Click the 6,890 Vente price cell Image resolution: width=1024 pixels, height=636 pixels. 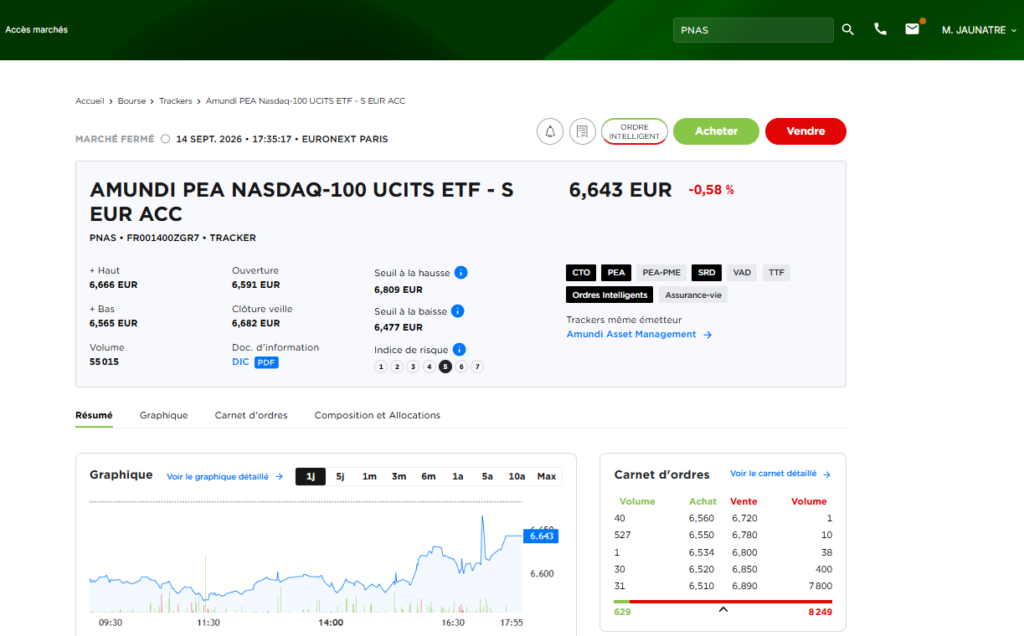pyautogui.click(x=744, y=586)
